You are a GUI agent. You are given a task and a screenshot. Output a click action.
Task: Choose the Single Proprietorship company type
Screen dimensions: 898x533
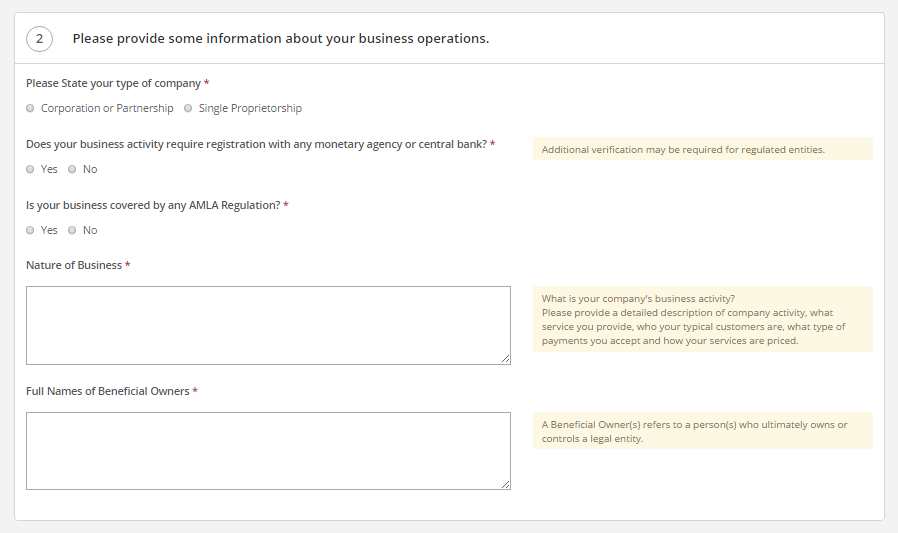[188, 108]
